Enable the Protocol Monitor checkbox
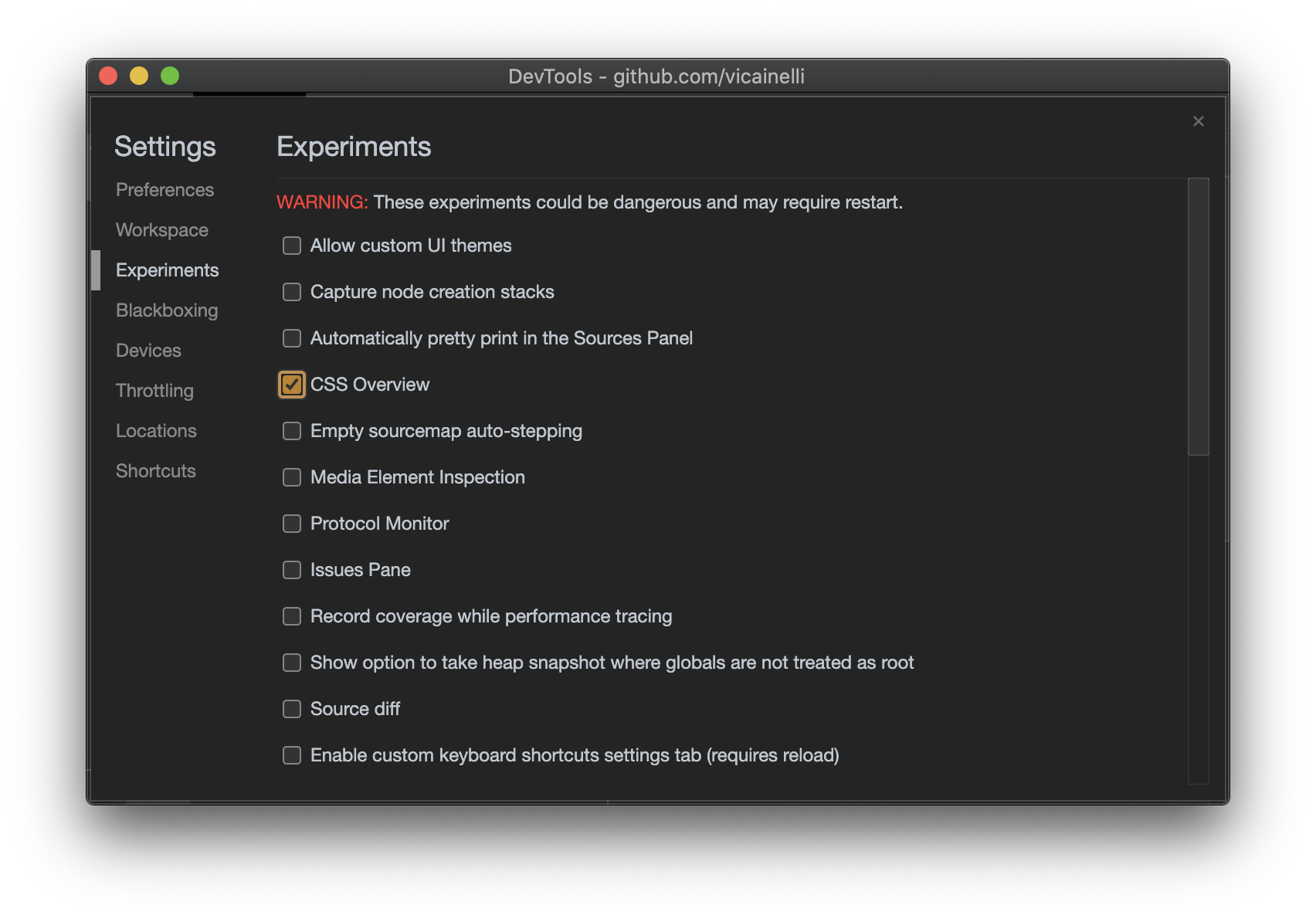1316x919 pixels. [x=292, y=524]
